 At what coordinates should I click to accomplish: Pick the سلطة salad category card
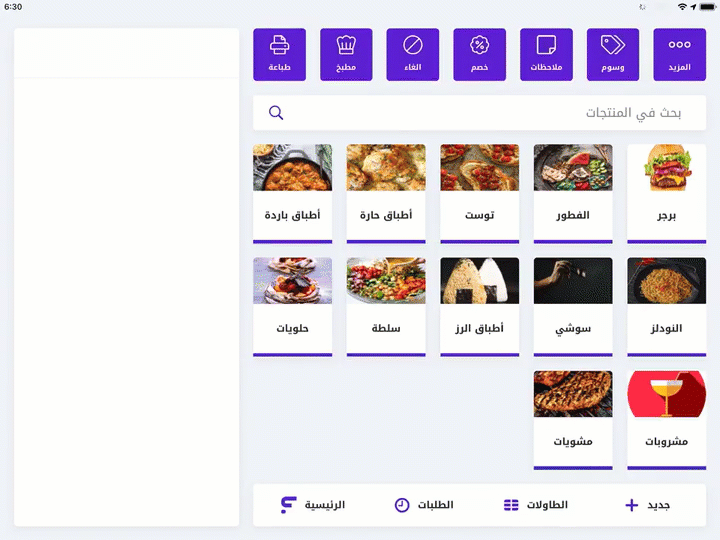pos(386,307)
